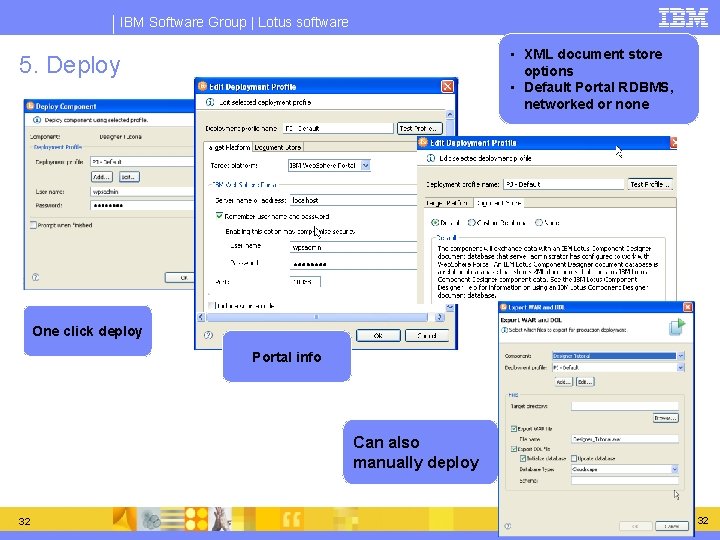Click scroll-up arrow of profile dialog vertical scrollbar
This screenshot has height=540, width=720.
[x=450, y=114]
